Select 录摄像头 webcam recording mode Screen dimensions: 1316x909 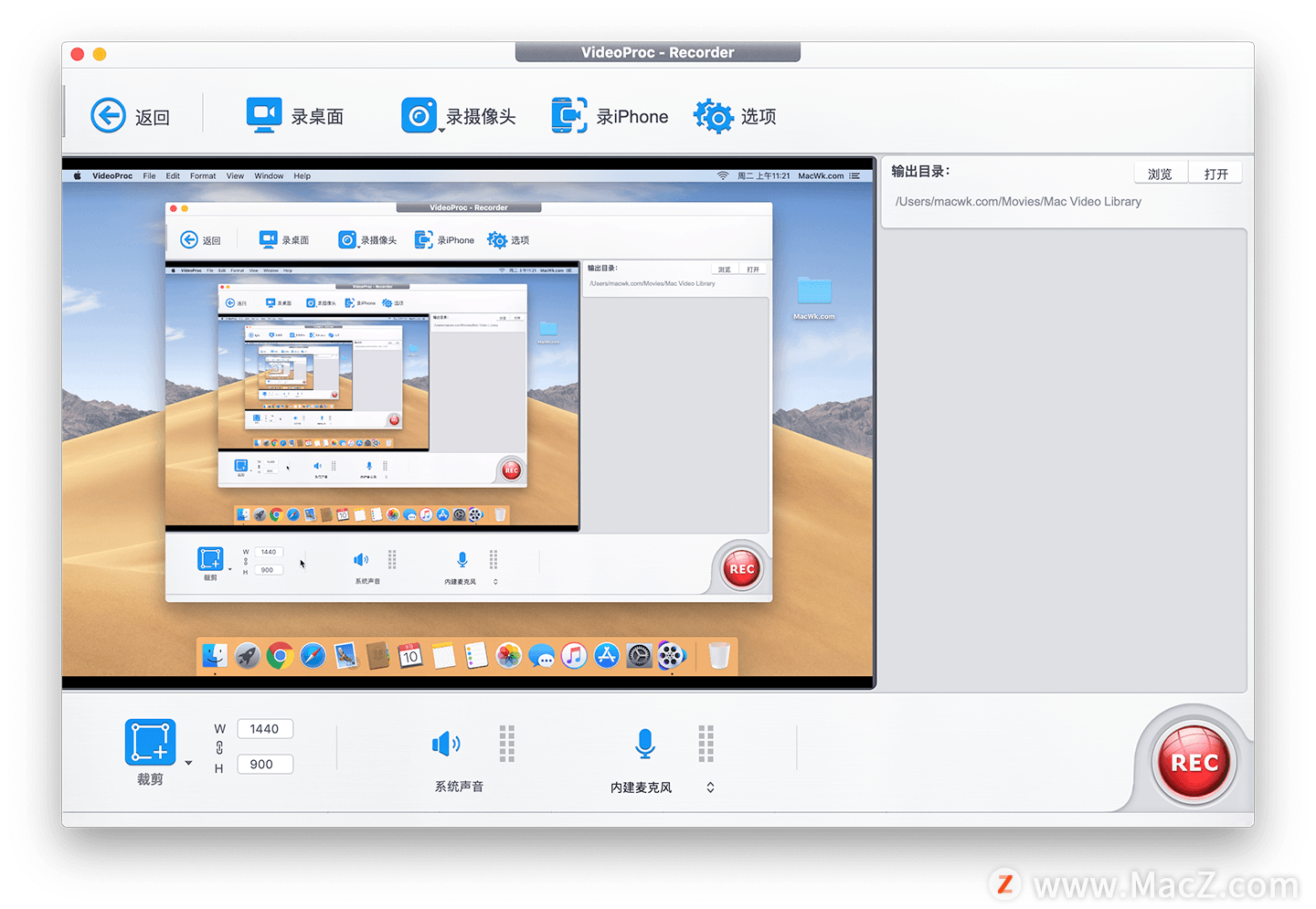[x=459, y=116]
